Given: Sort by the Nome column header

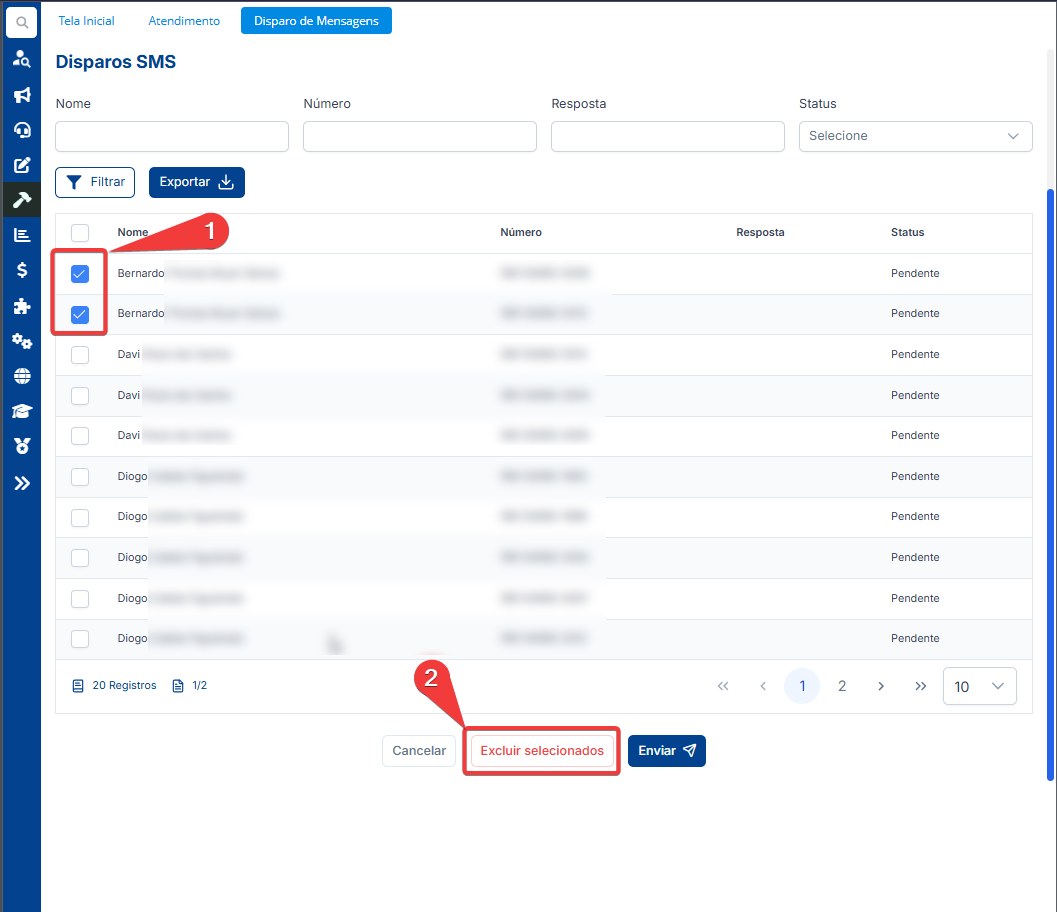Looking at the screenshot, I should click(133, 232).
